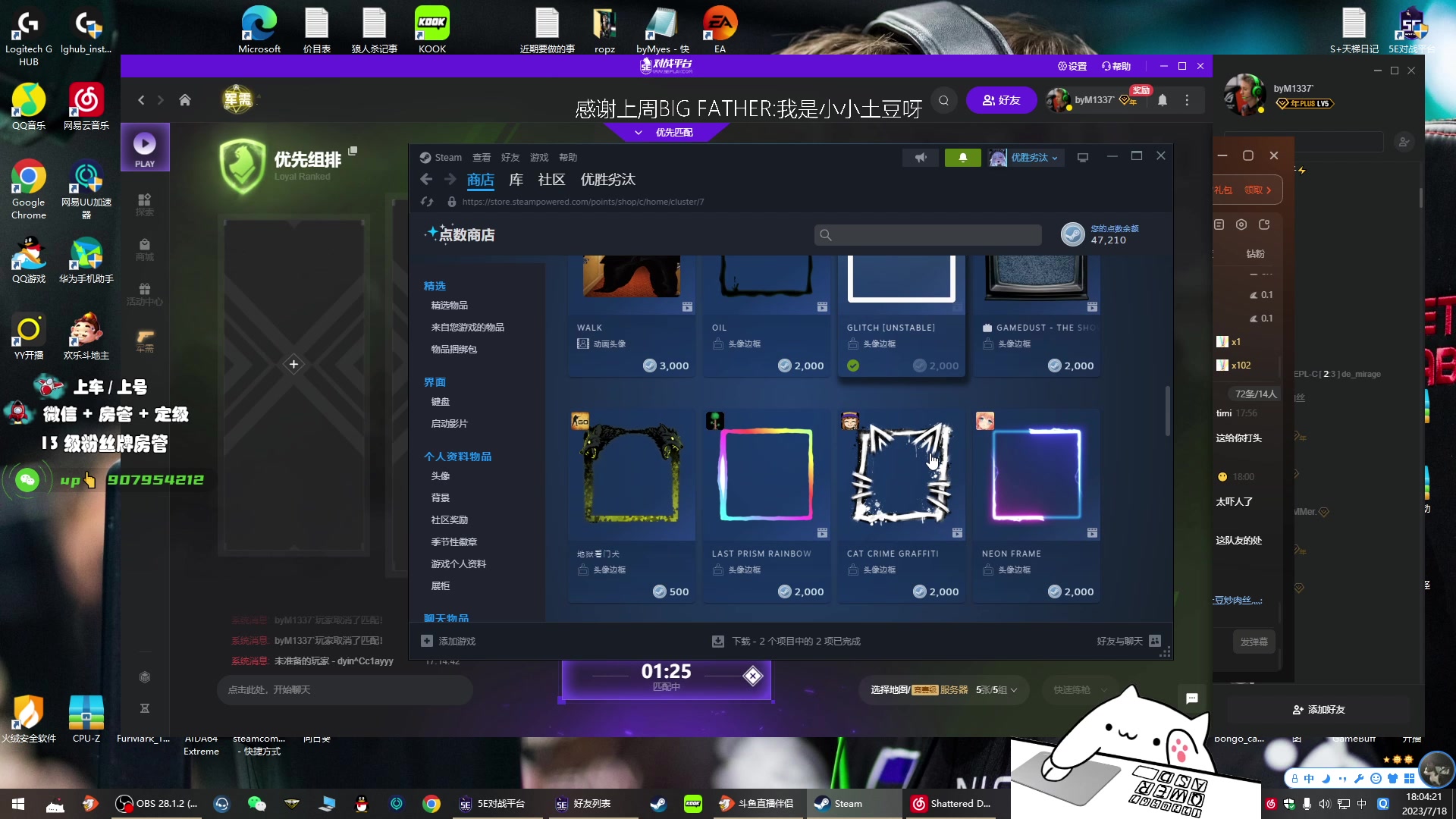Viewport: 1456px width, 819px height.
Task: Open the KOOK desktop shortcut
Action: pyautogui.click(x=432, y=30)
